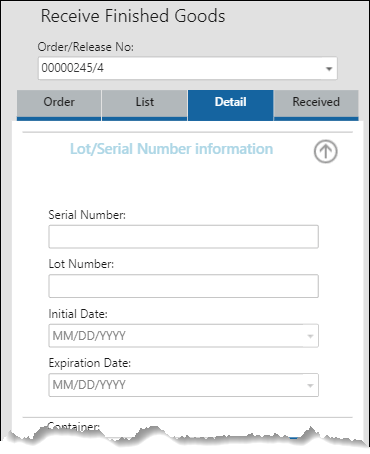
Task: Click into the Lot Number field
Action: pyautogui.click(x=184, y=286)
